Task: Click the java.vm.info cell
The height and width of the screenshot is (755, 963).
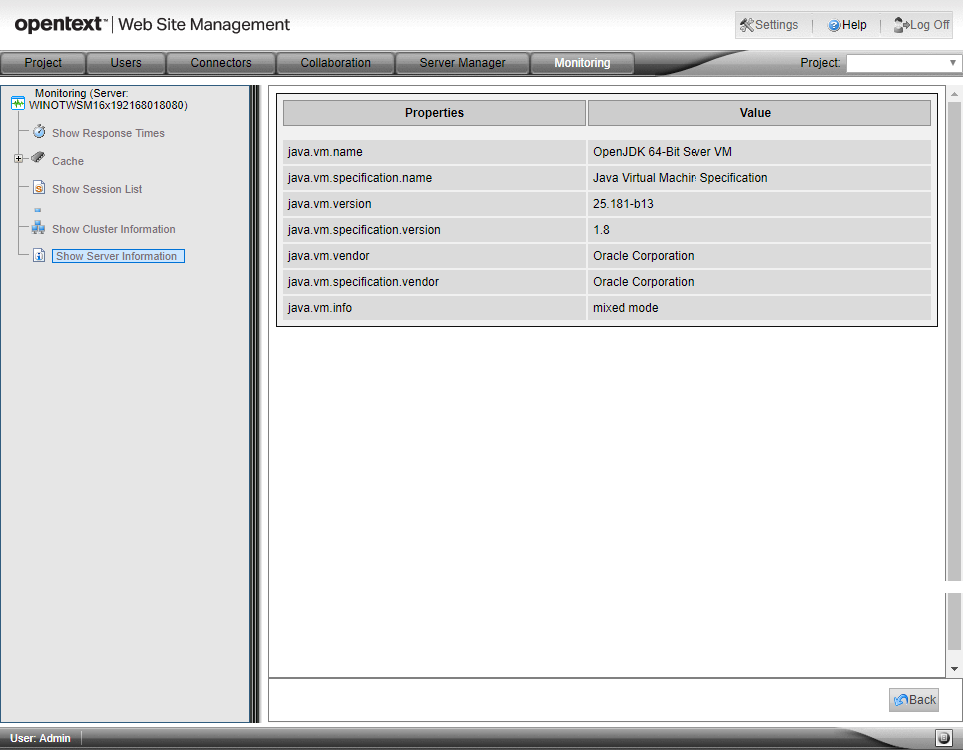Action: click(x=434, y=308)
